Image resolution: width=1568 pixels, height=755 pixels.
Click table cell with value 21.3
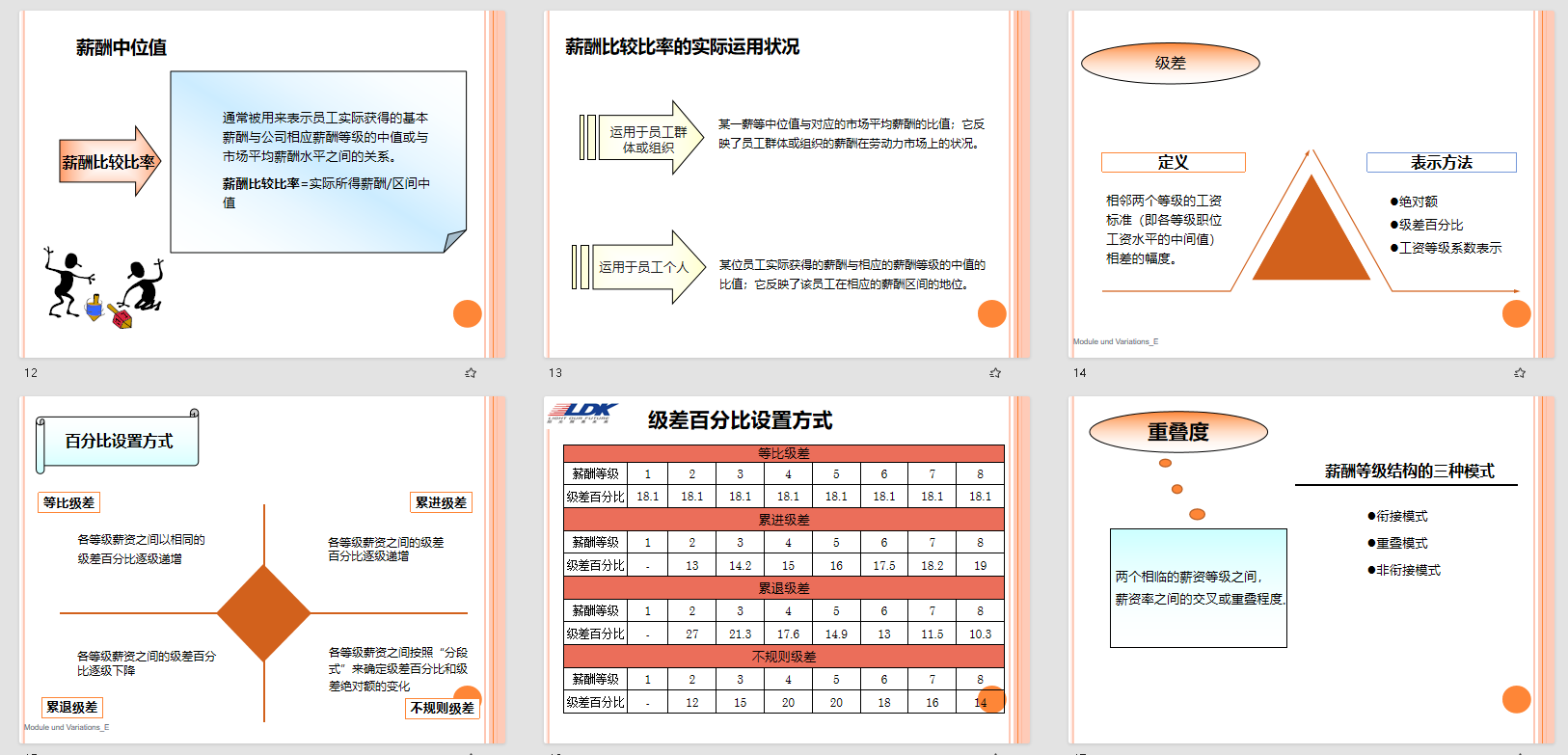tap(740, 634)
